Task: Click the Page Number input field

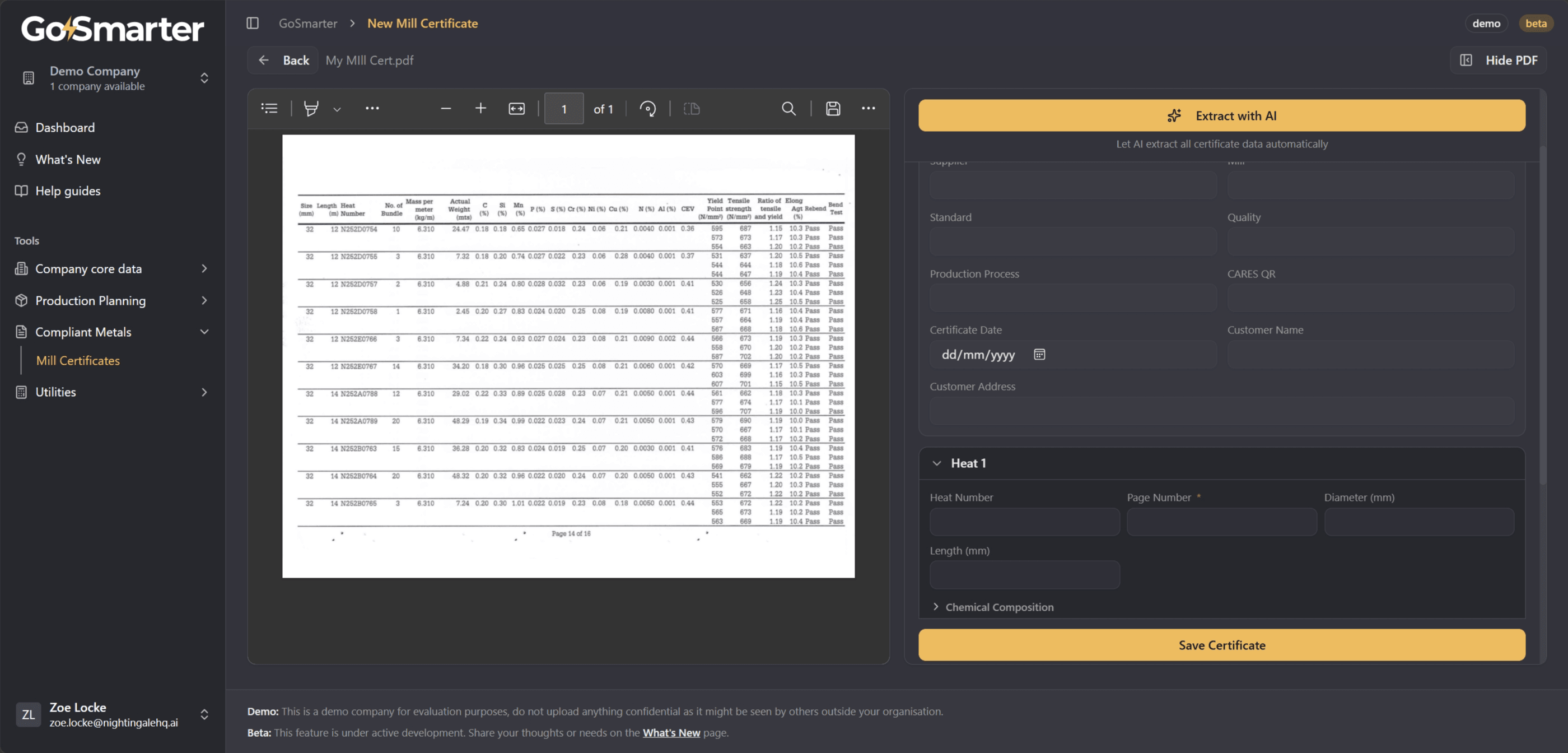Action: coord(1222,522)
